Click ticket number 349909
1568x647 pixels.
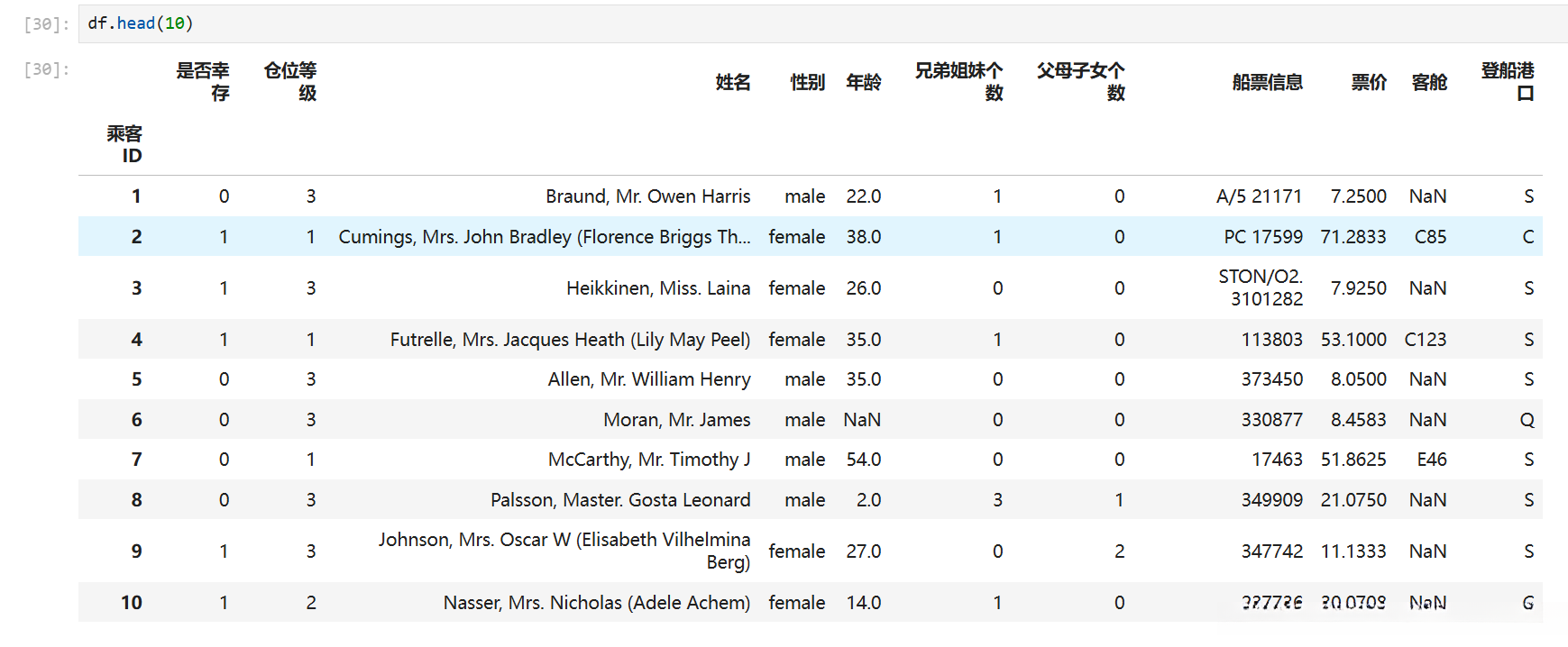(1271, 500)
